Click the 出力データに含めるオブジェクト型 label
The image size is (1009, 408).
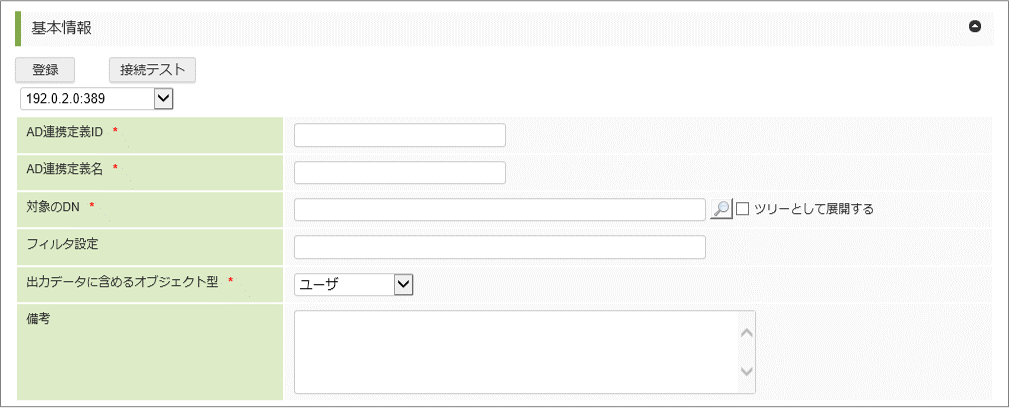click(122, 282)
